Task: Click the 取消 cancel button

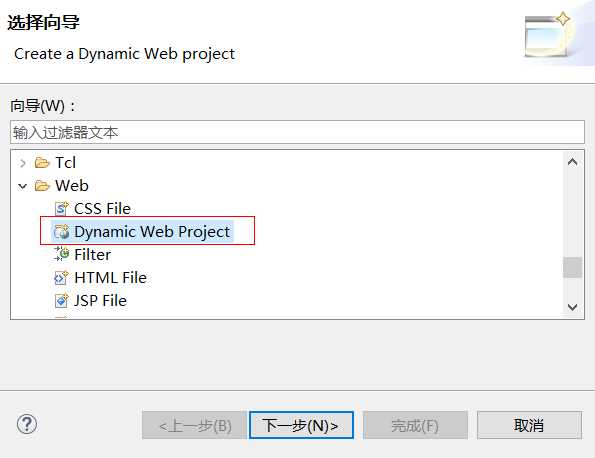Action: pos(529,425)
